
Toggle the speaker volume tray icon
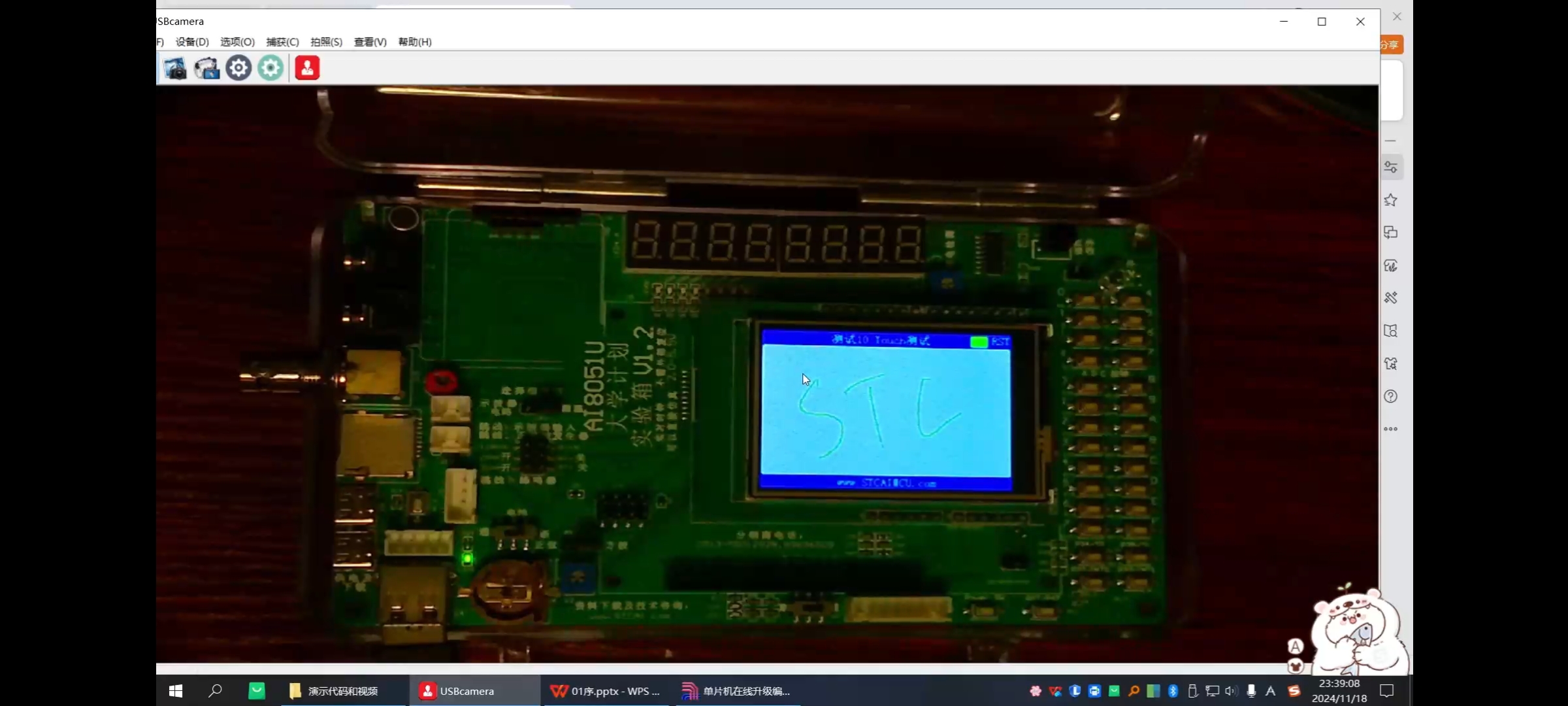(x=1232, y=691)
